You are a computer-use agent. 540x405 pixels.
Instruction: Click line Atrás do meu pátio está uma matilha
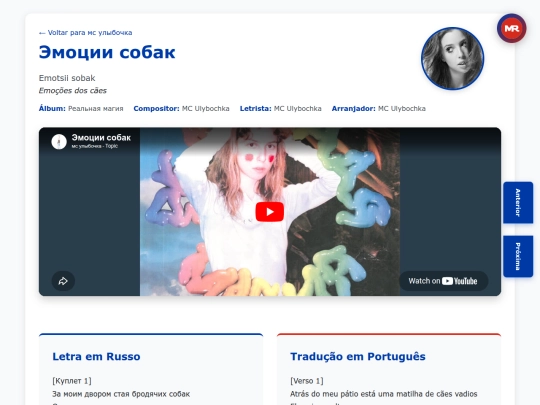point(384,394)
